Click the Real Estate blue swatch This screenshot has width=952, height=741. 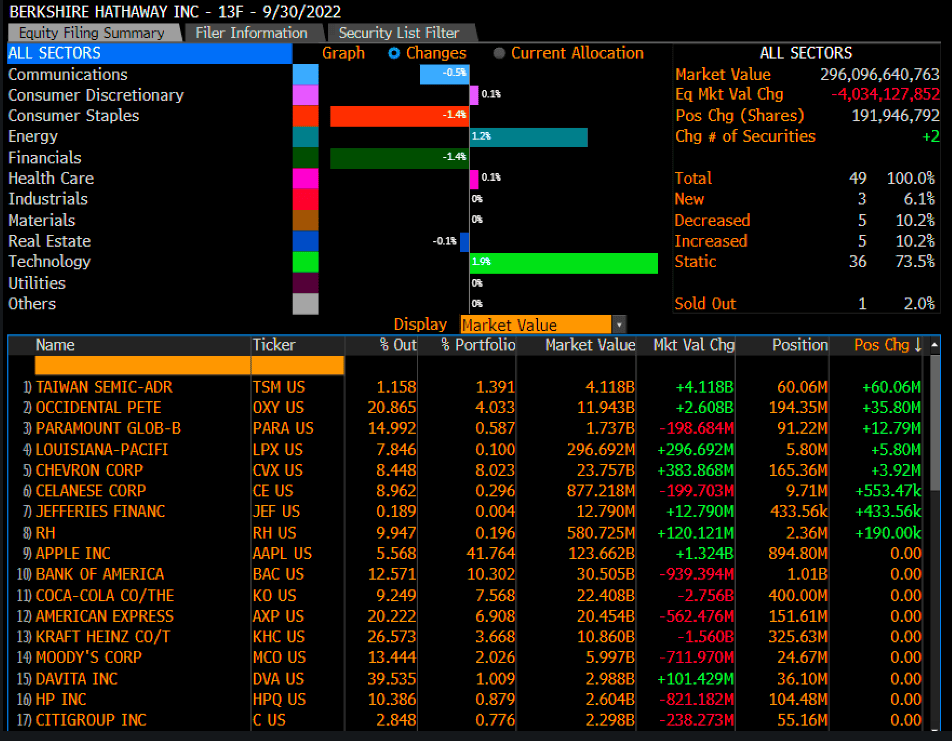(305, 241)
